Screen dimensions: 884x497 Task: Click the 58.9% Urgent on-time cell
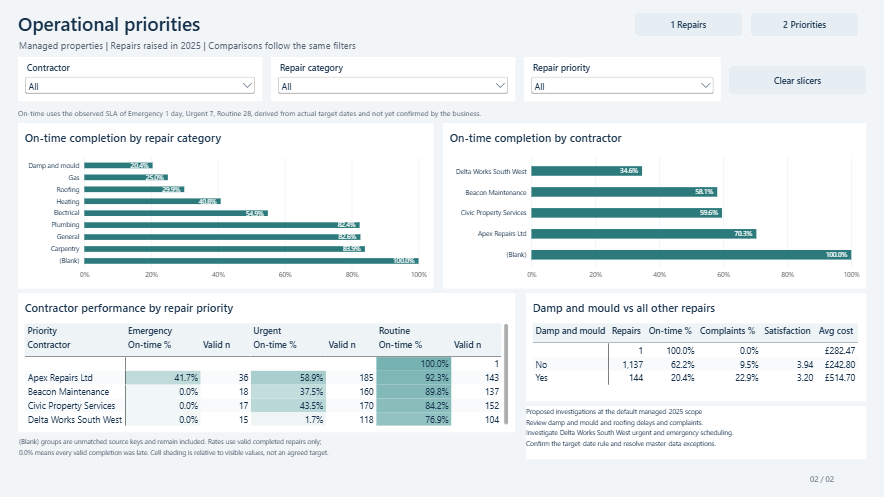click(288, 378)
